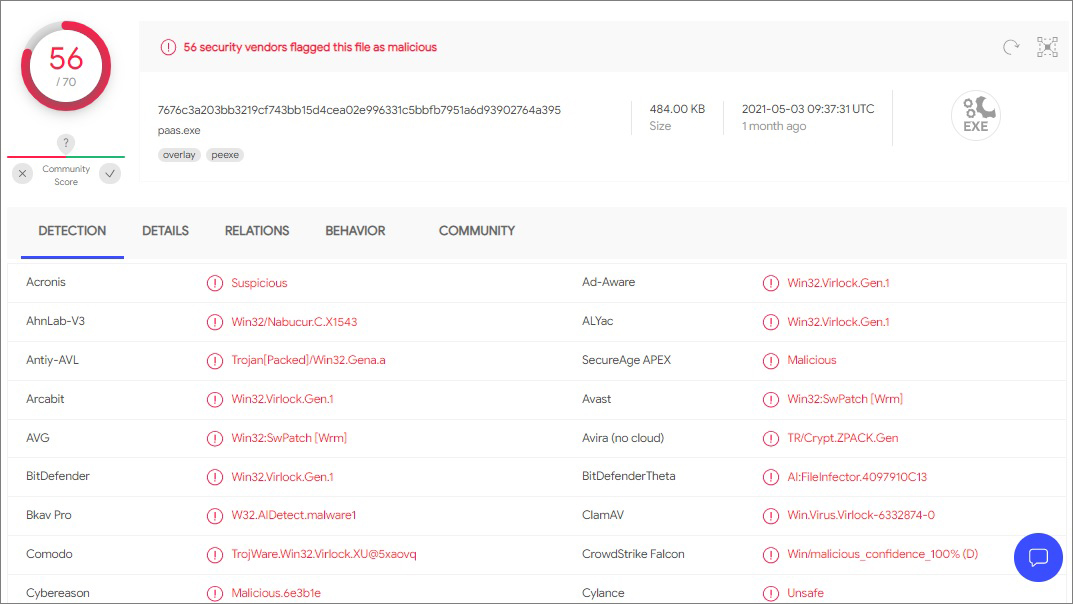Select the alert icon in the ALYac row
Viewport: 1073px width, 604px height.
(771, 322)
